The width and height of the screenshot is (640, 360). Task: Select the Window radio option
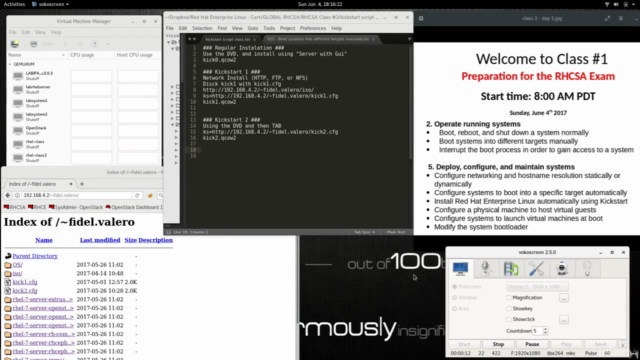(454, 298)
